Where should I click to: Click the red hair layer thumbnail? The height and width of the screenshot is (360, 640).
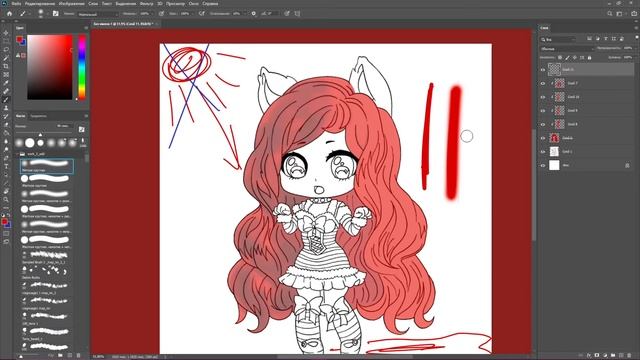[554, 138]
